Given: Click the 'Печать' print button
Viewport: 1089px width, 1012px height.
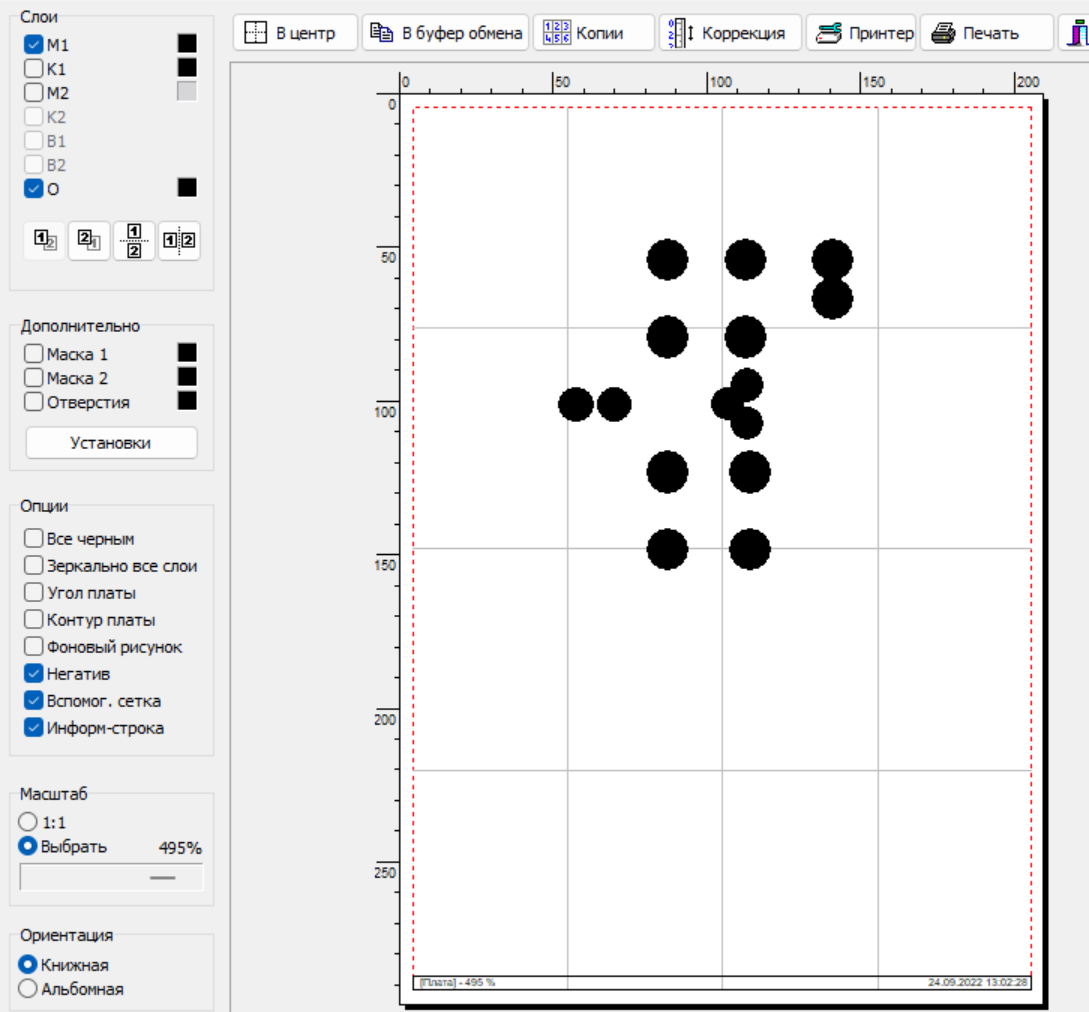Looking at the screenshot, I should [x=986, y=33].
